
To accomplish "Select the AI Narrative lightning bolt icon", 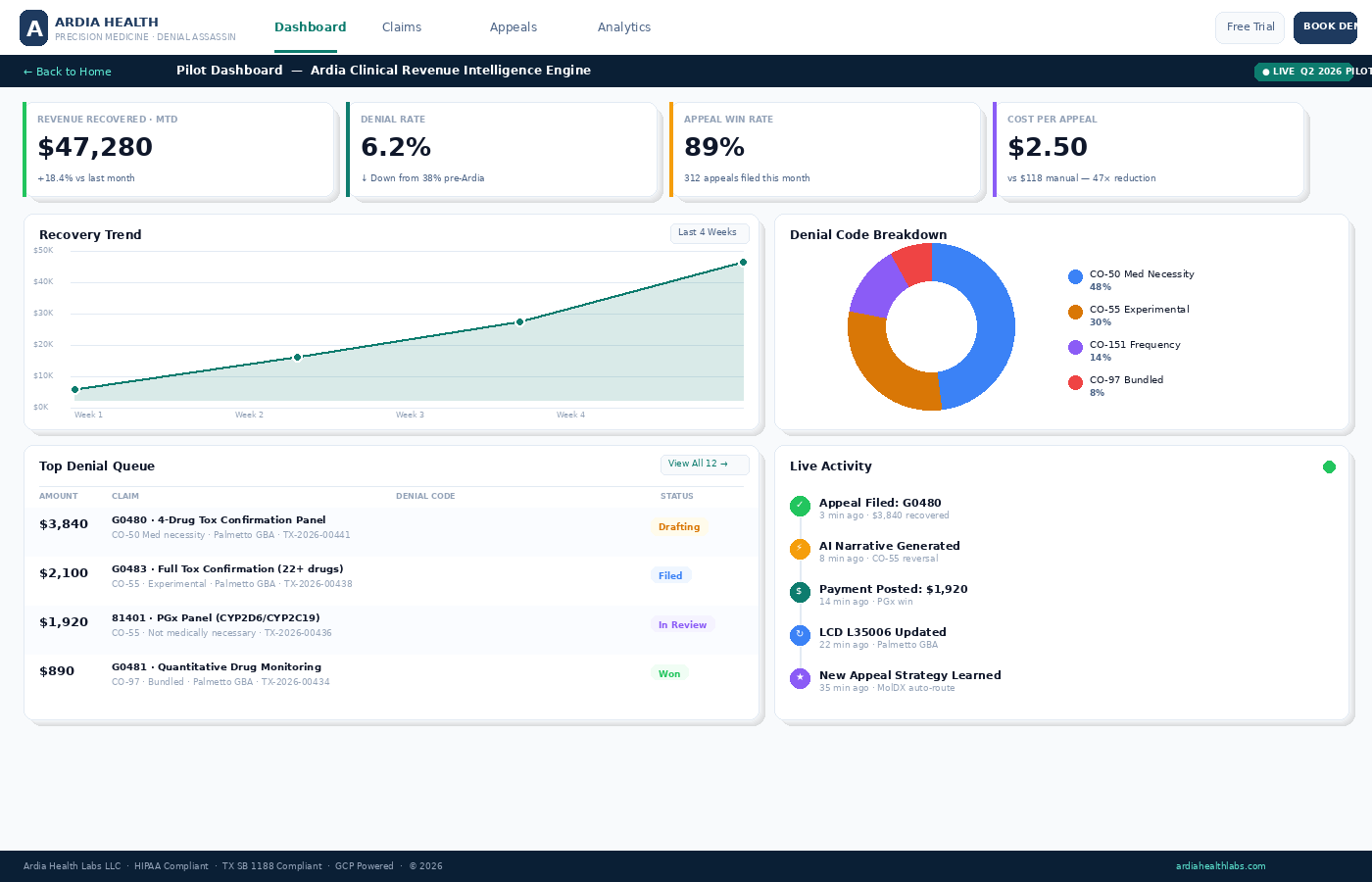I will (x=800, y=549).
